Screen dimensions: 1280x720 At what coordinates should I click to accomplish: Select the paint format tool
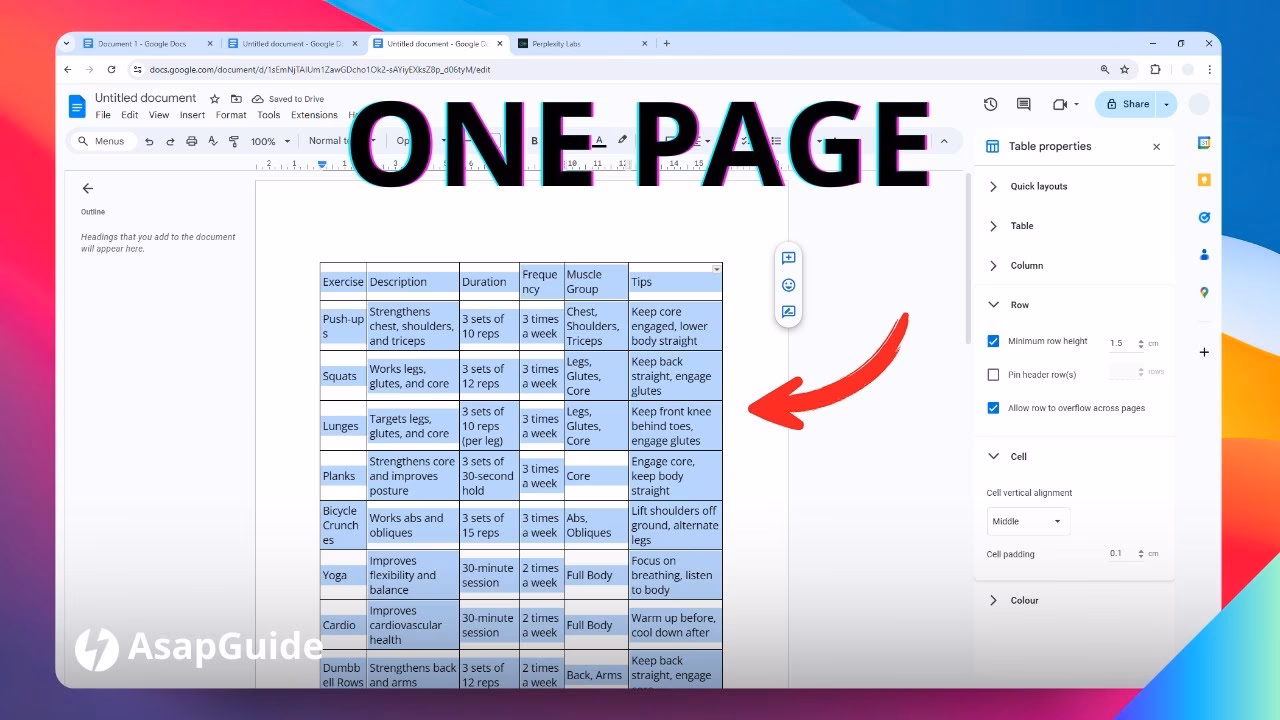click(237, 141)
